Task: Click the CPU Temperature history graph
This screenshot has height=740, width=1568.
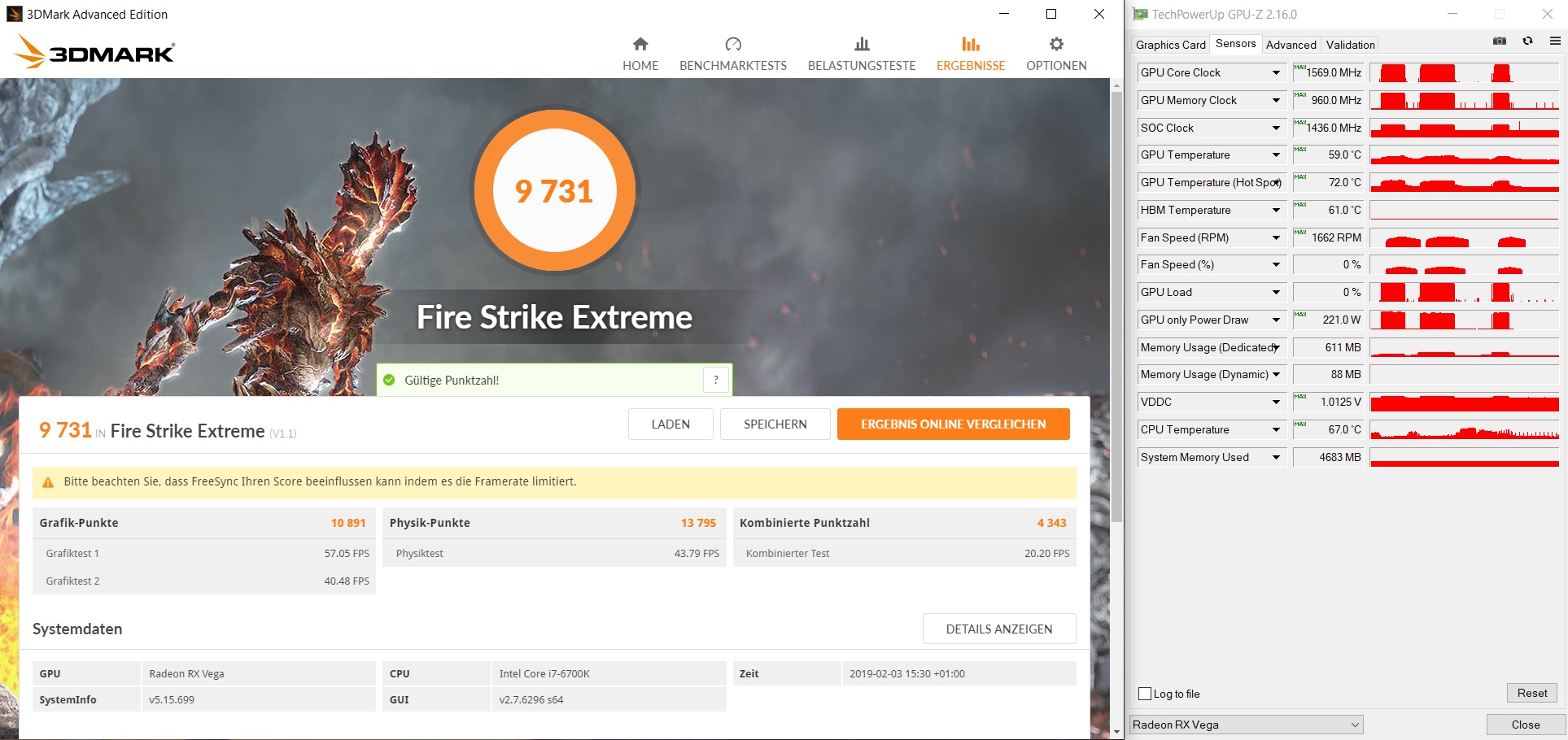Action: click(1465, 430)
